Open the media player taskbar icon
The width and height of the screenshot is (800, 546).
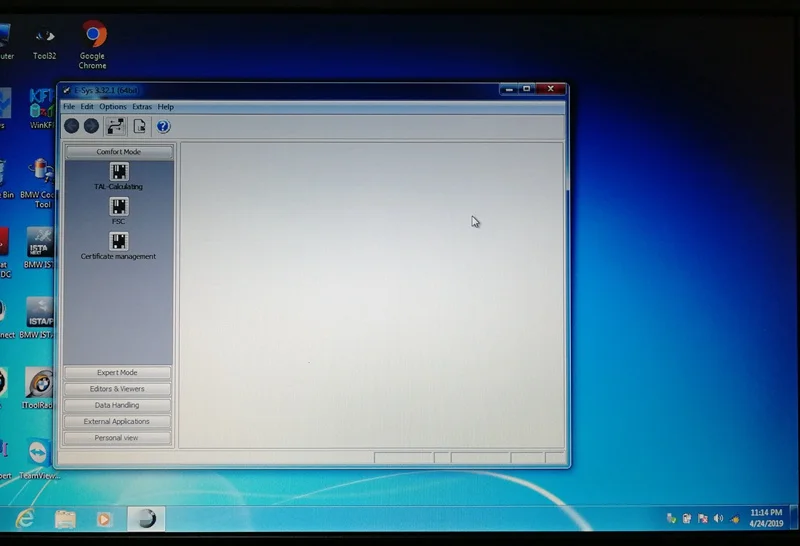pyautogui.click(x=104, y=519)
